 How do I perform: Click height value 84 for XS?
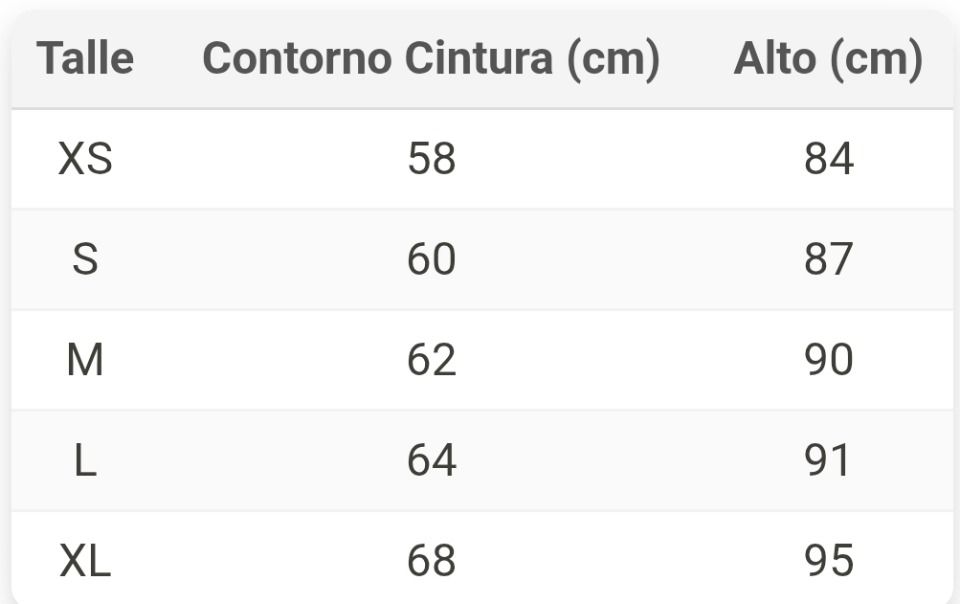[828, 159]
